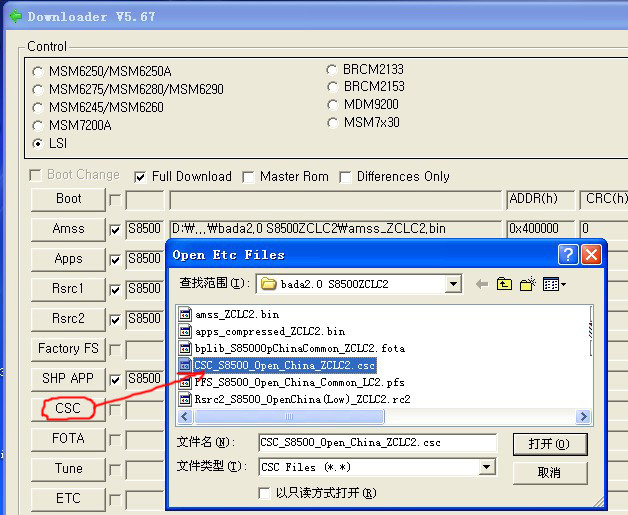628x515 pixels.
Task: Toggle the checkbox next to Amss
Action: click(115, 230)
